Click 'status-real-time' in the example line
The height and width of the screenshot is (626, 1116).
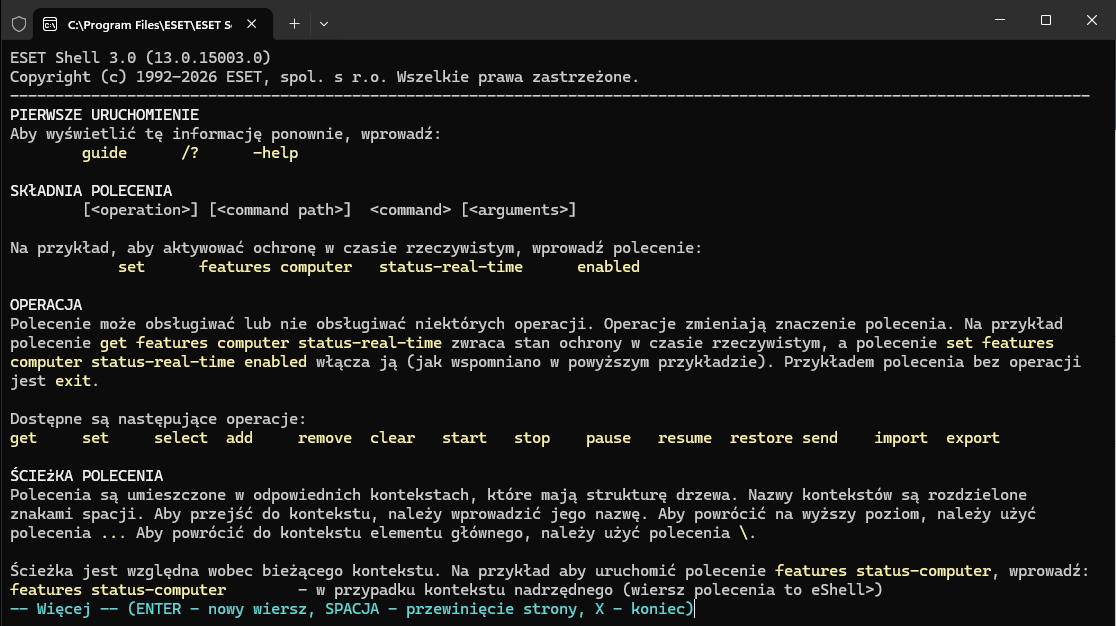pos(451,267)
